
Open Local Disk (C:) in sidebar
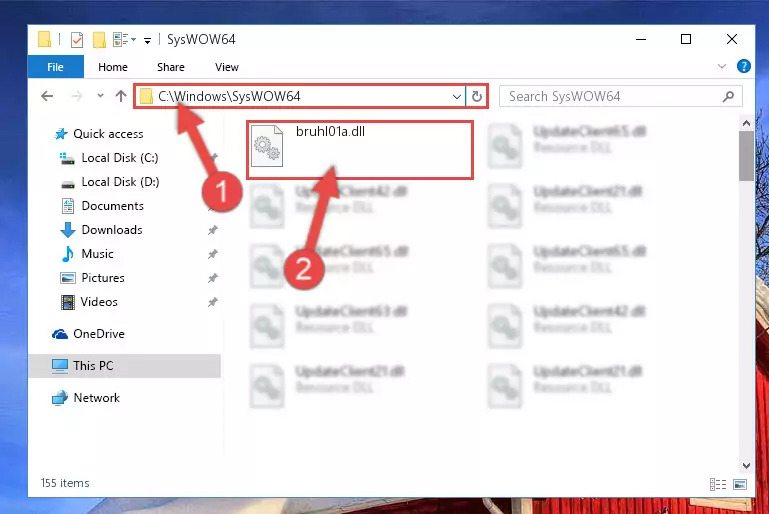(x=120, y=158)
